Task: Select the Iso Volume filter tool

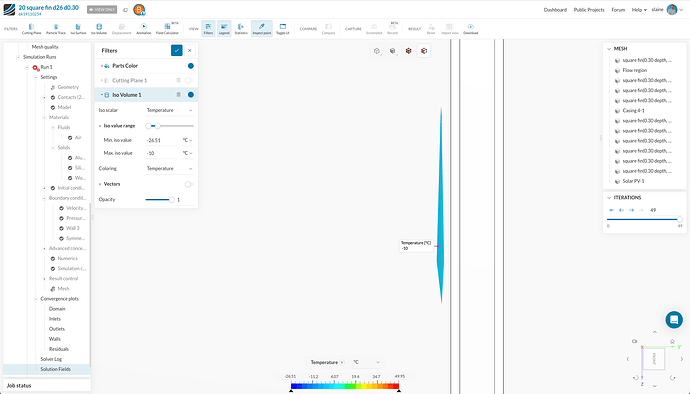Action: tap(99, 29)
